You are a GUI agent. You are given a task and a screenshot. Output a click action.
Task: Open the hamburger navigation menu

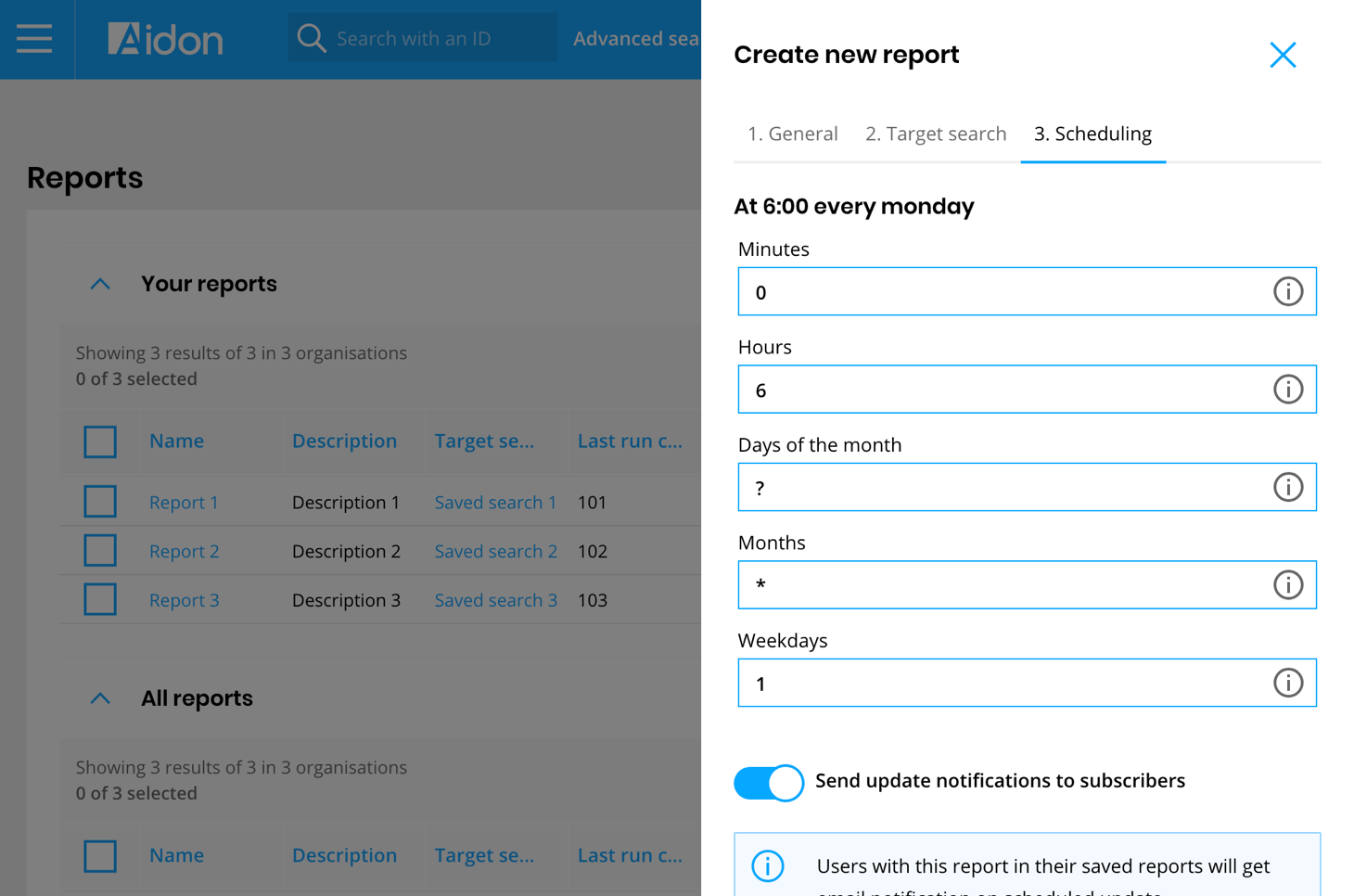point(34,39)
